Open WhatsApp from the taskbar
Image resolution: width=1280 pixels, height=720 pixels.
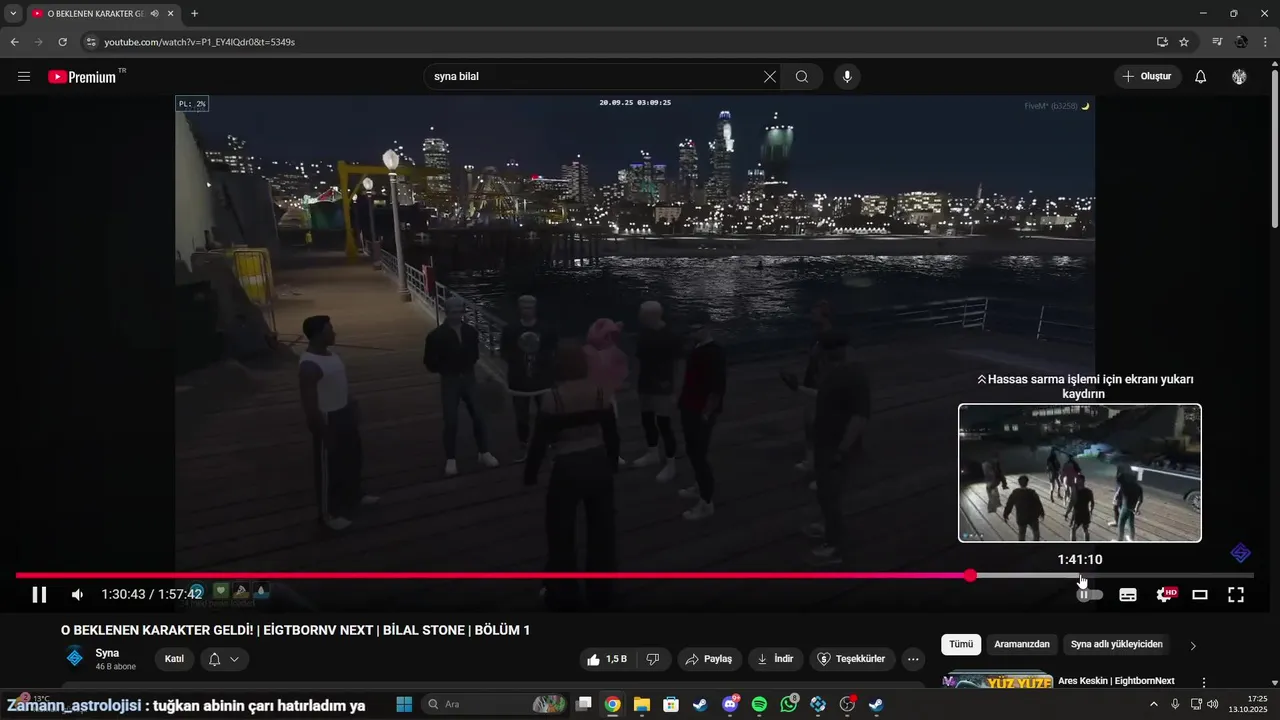[x=789, y=705]
